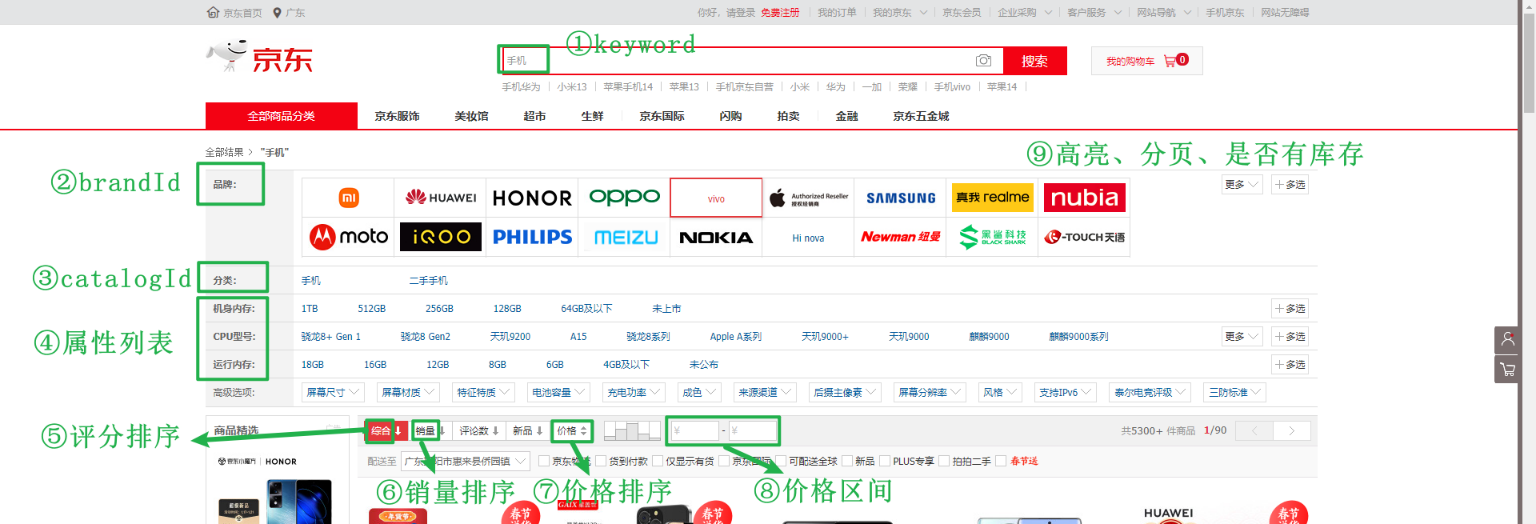This screenshot has height=524, width=1536.
Task: Select the nubia brand logo
Action: pos(1084,198)
